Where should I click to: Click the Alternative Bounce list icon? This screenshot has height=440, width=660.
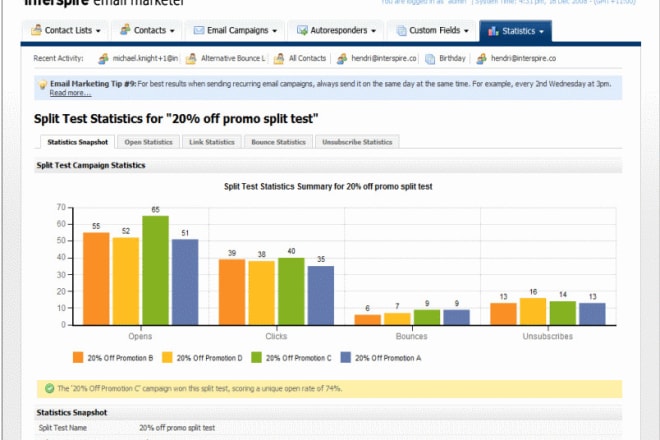click(191, 59)
